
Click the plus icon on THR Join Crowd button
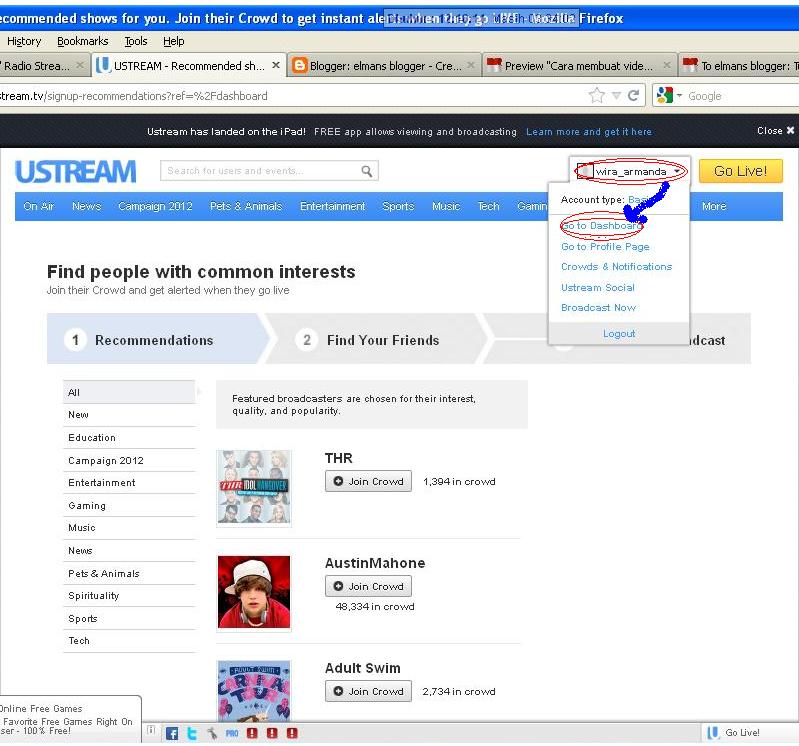[338, 481]
